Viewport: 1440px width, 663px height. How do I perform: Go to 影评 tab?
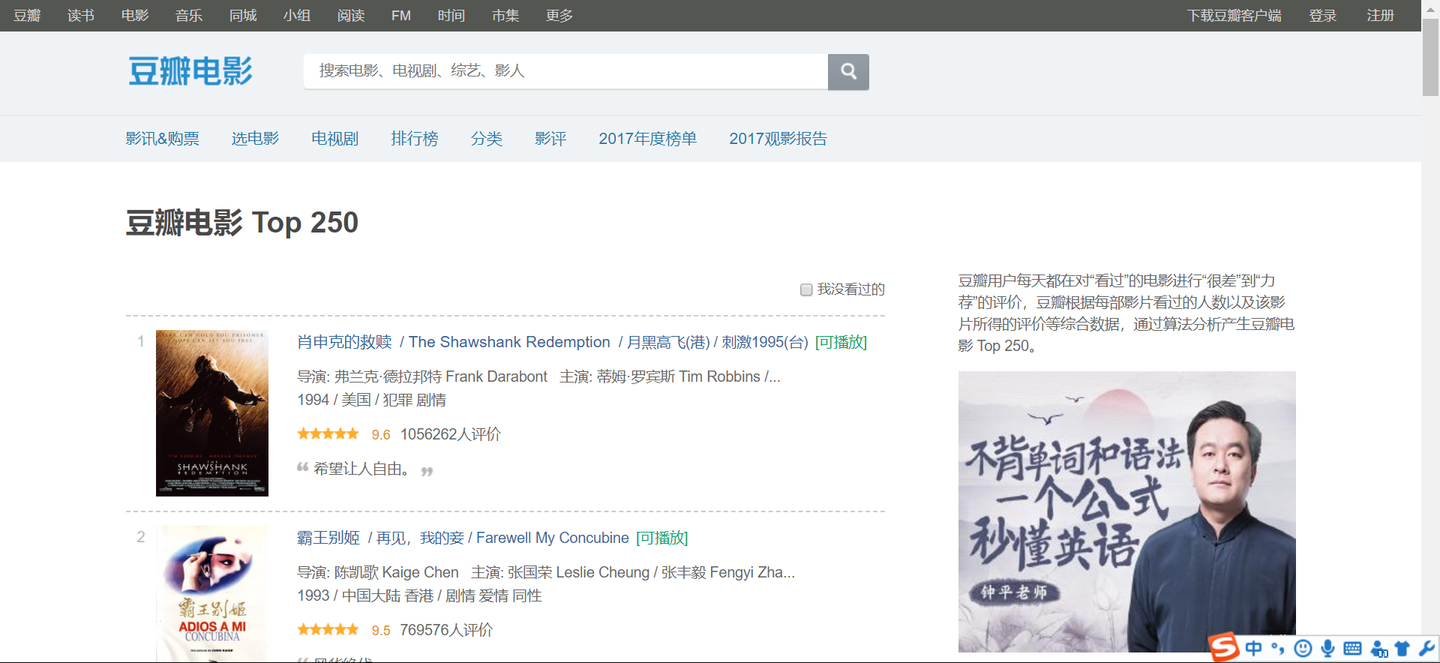pyautogui.click(x=551, y=139)
